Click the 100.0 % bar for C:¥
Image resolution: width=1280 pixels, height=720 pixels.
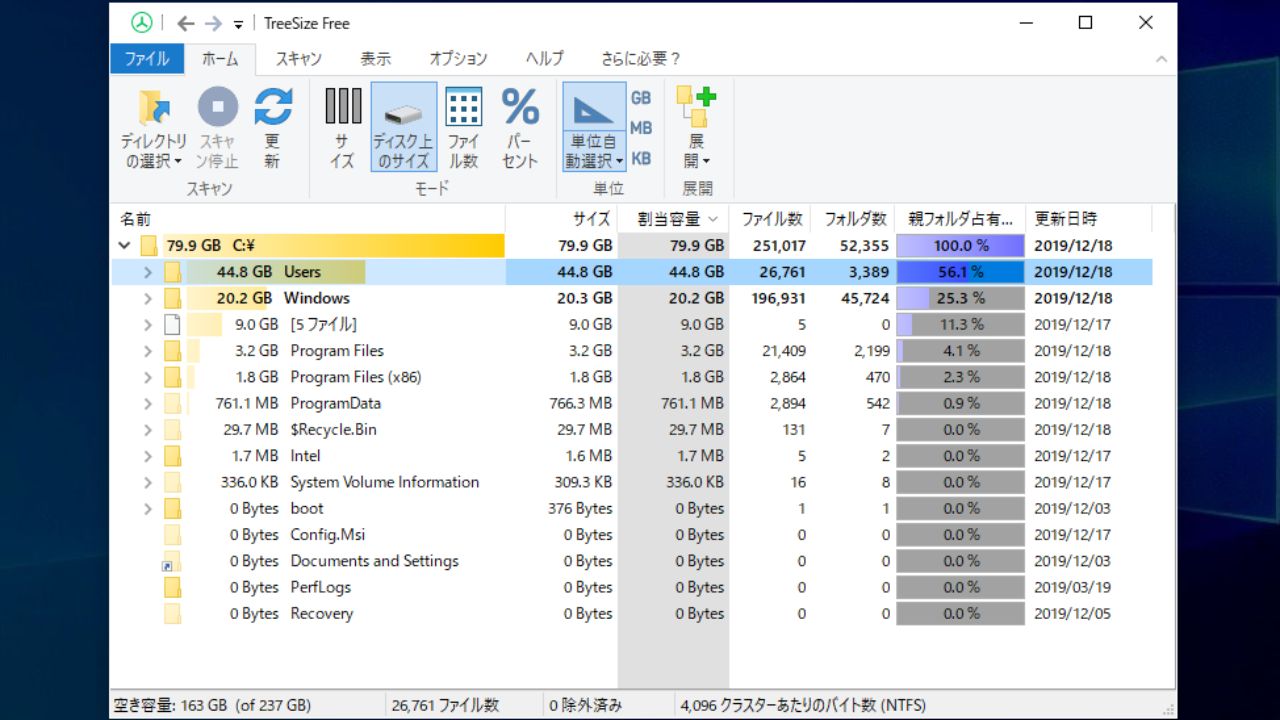click(961, 245)
